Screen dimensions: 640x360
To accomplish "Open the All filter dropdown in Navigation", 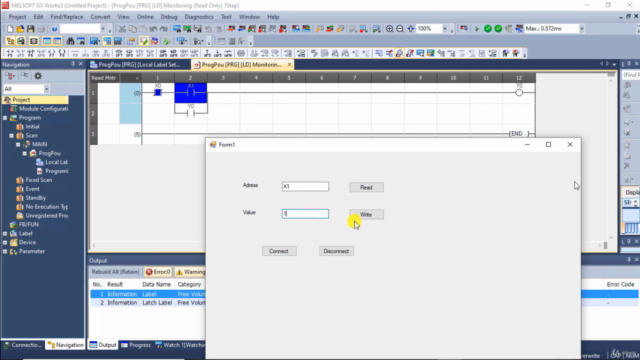I will (x=47, y=89).
